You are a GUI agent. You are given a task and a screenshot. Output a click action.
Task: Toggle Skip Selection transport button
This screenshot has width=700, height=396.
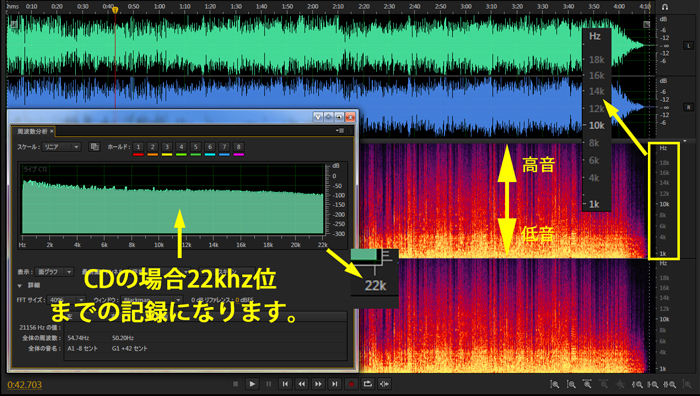tap(384, 383)
